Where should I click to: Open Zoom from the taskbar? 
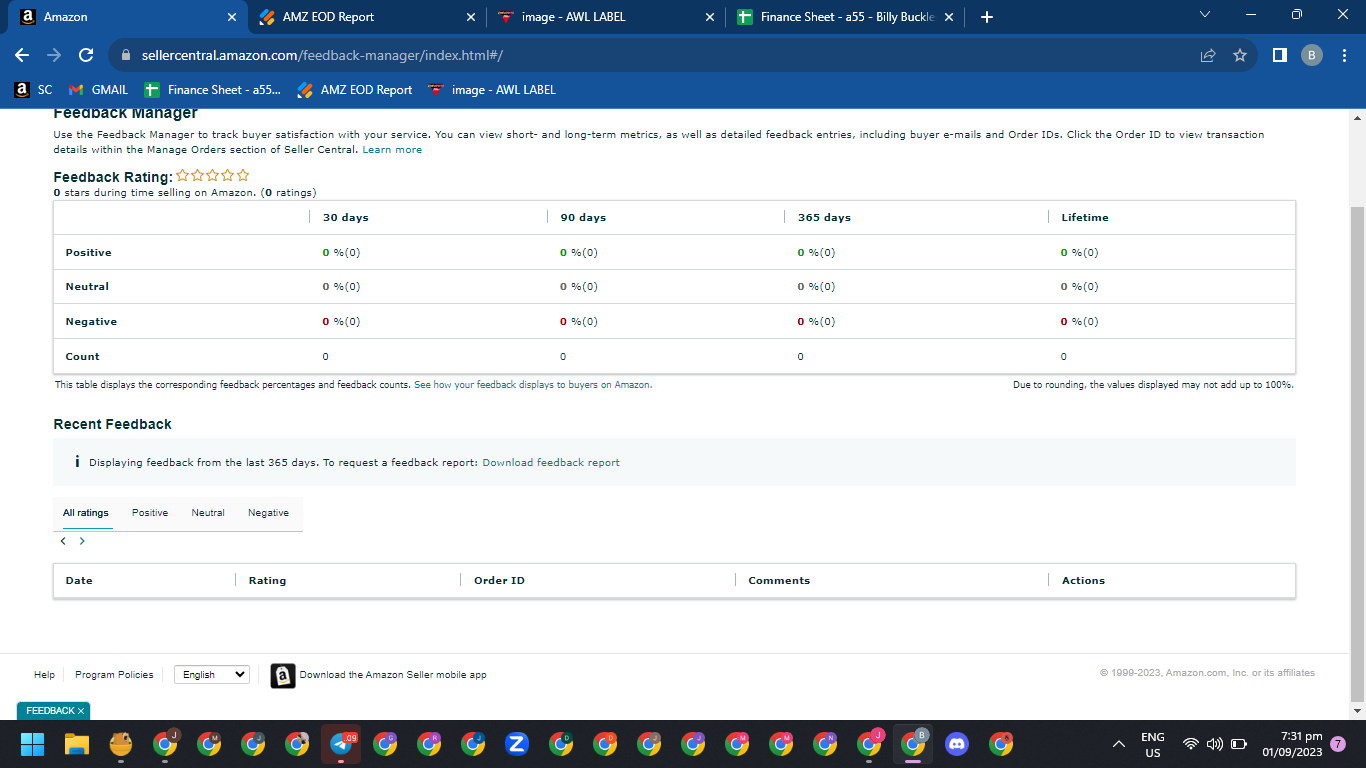tap(517, 744)
